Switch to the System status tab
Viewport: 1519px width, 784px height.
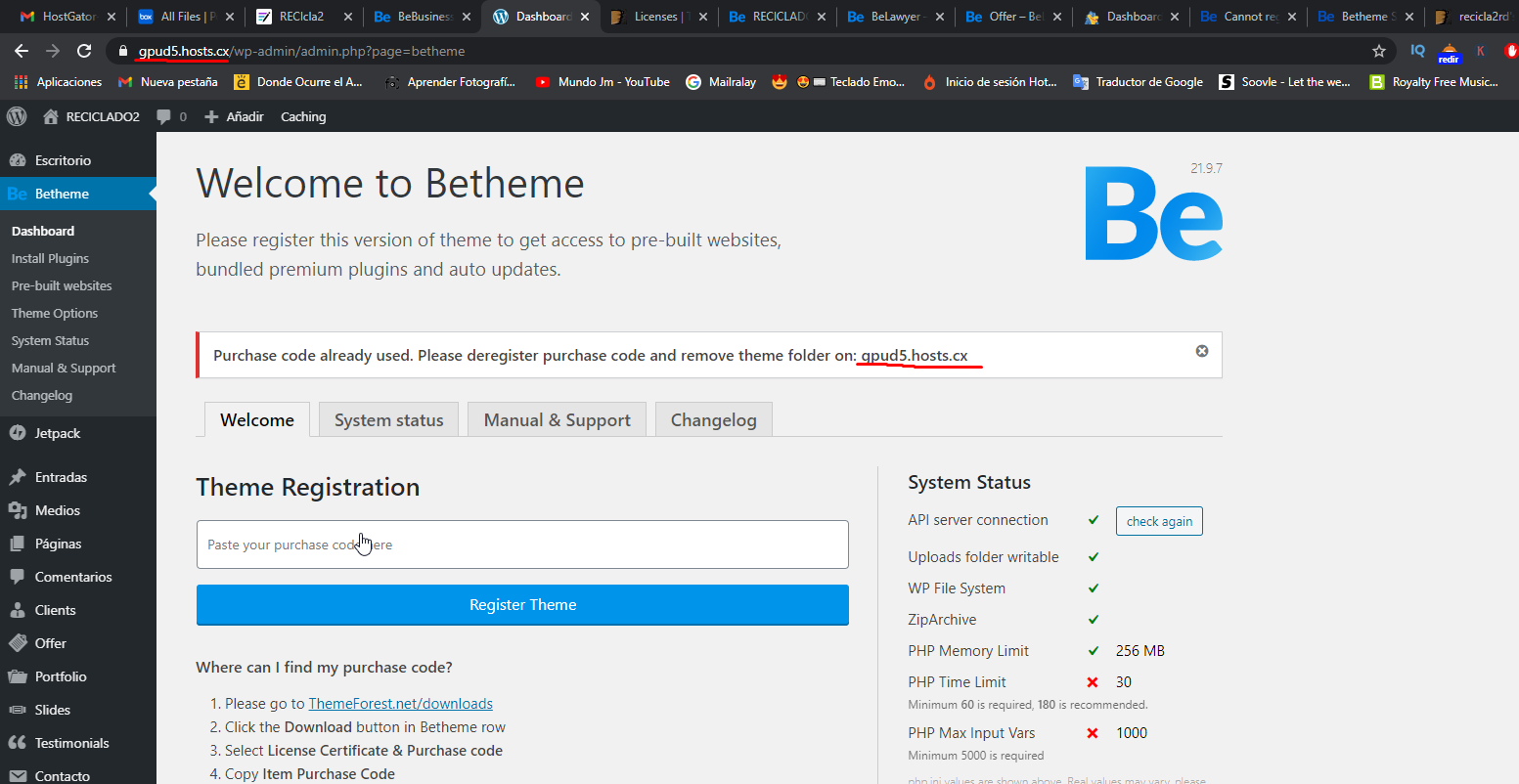[x=389, y=419]
